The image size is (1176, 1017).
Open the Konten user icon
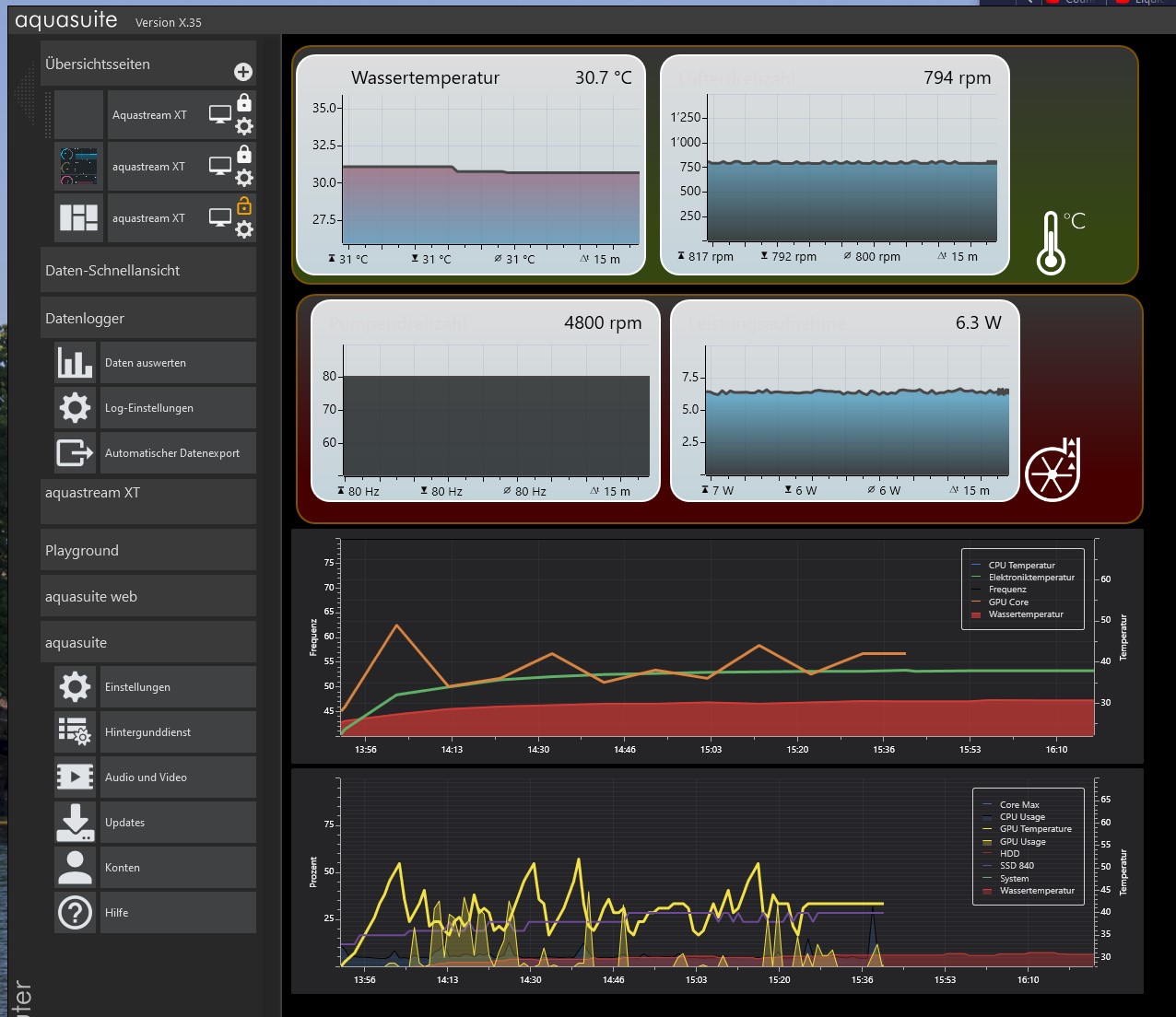click(75, 868)
